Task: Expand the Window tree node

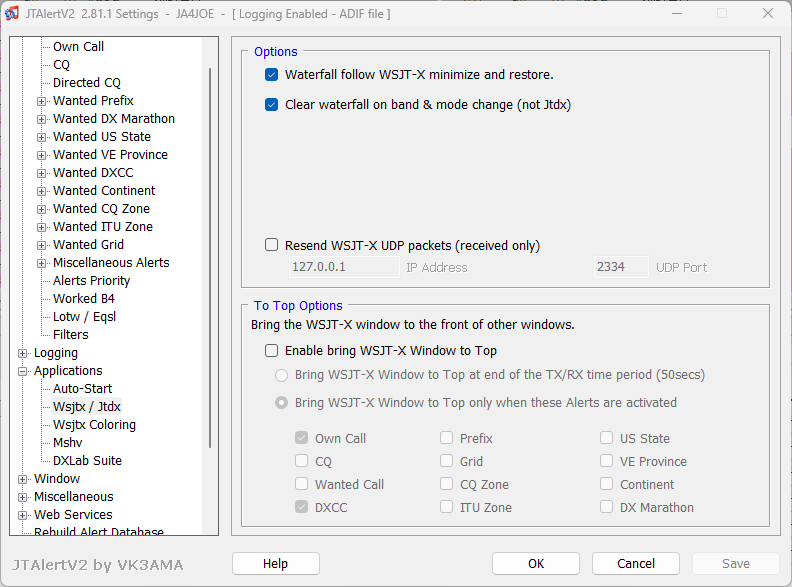Action: [x=22, y=479]
